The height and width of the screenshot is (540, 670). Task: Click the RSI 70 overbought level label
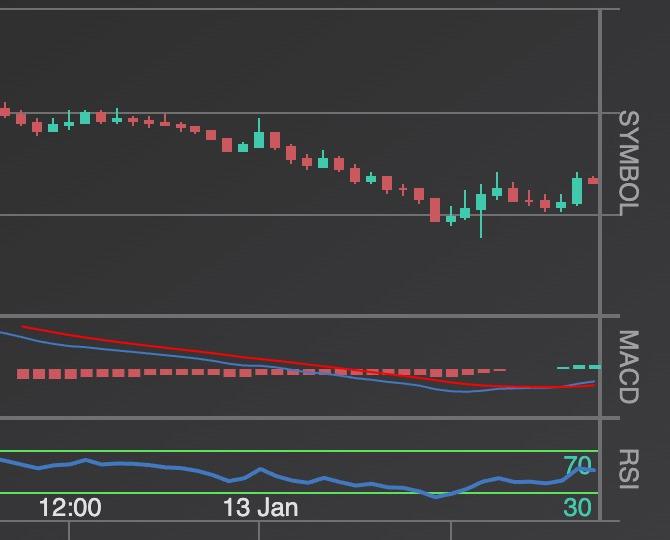click(577, 465)
